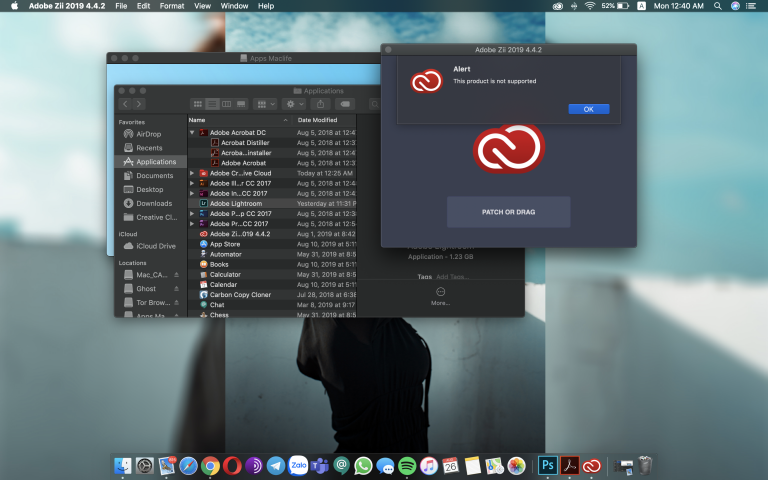Open the Apple menu
The image size is (768, 480).
click(x=14, y=6)
